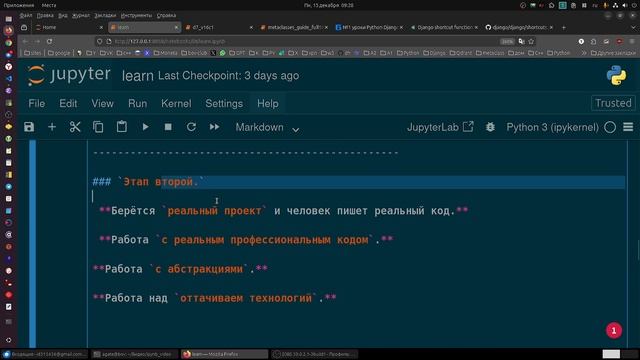Click the clock and date in top panel
Screen dimensions: 640x360
[329, 5]
